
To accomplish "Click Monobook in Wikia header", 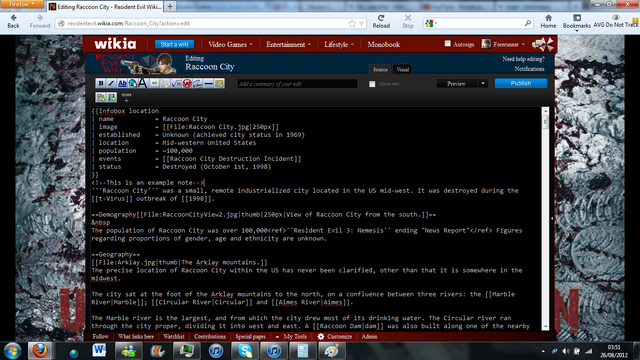I will tap(383, 44).
